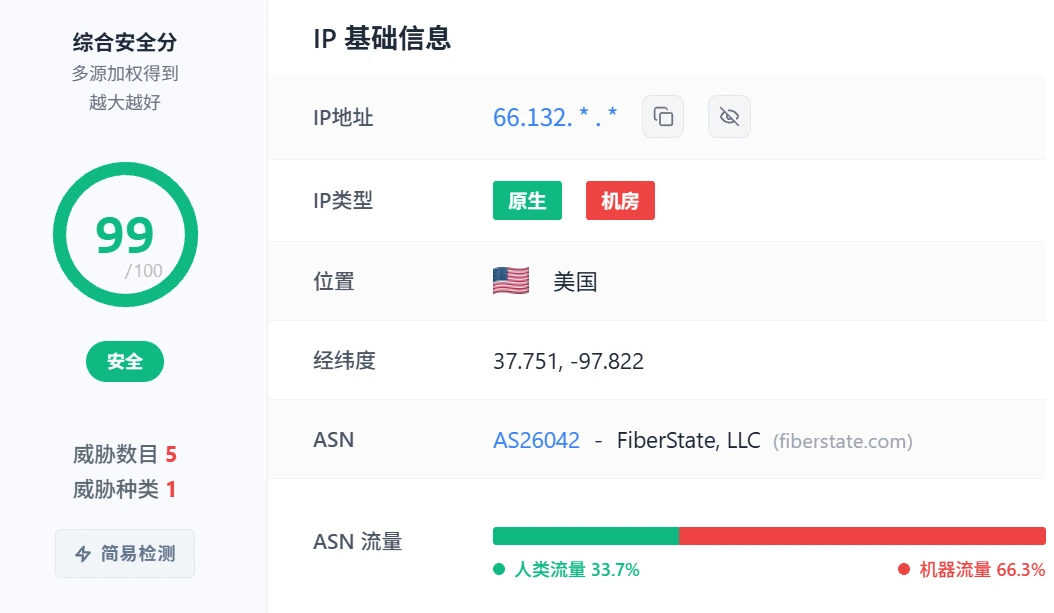The width and height of the screenshot is (1054, 613).
Task: Click the 美国 location text
Action: pos(575,282)
